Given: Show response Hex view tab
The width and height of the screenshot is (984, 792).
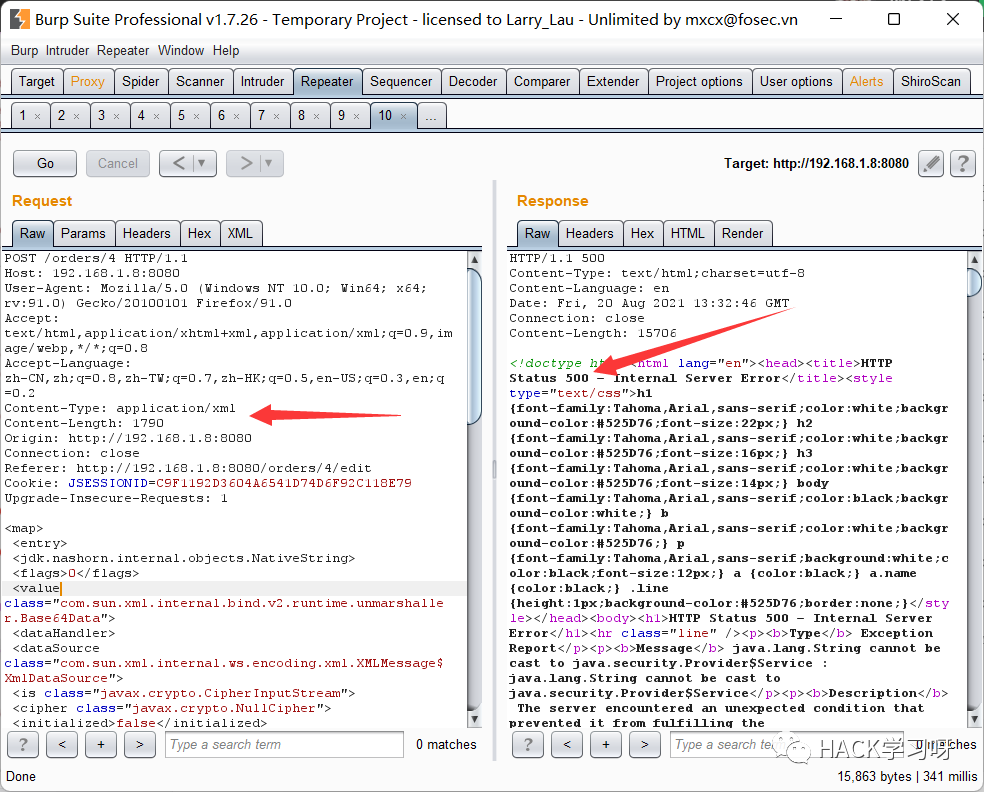Looking at the screenshot, I should coord(643,233).
